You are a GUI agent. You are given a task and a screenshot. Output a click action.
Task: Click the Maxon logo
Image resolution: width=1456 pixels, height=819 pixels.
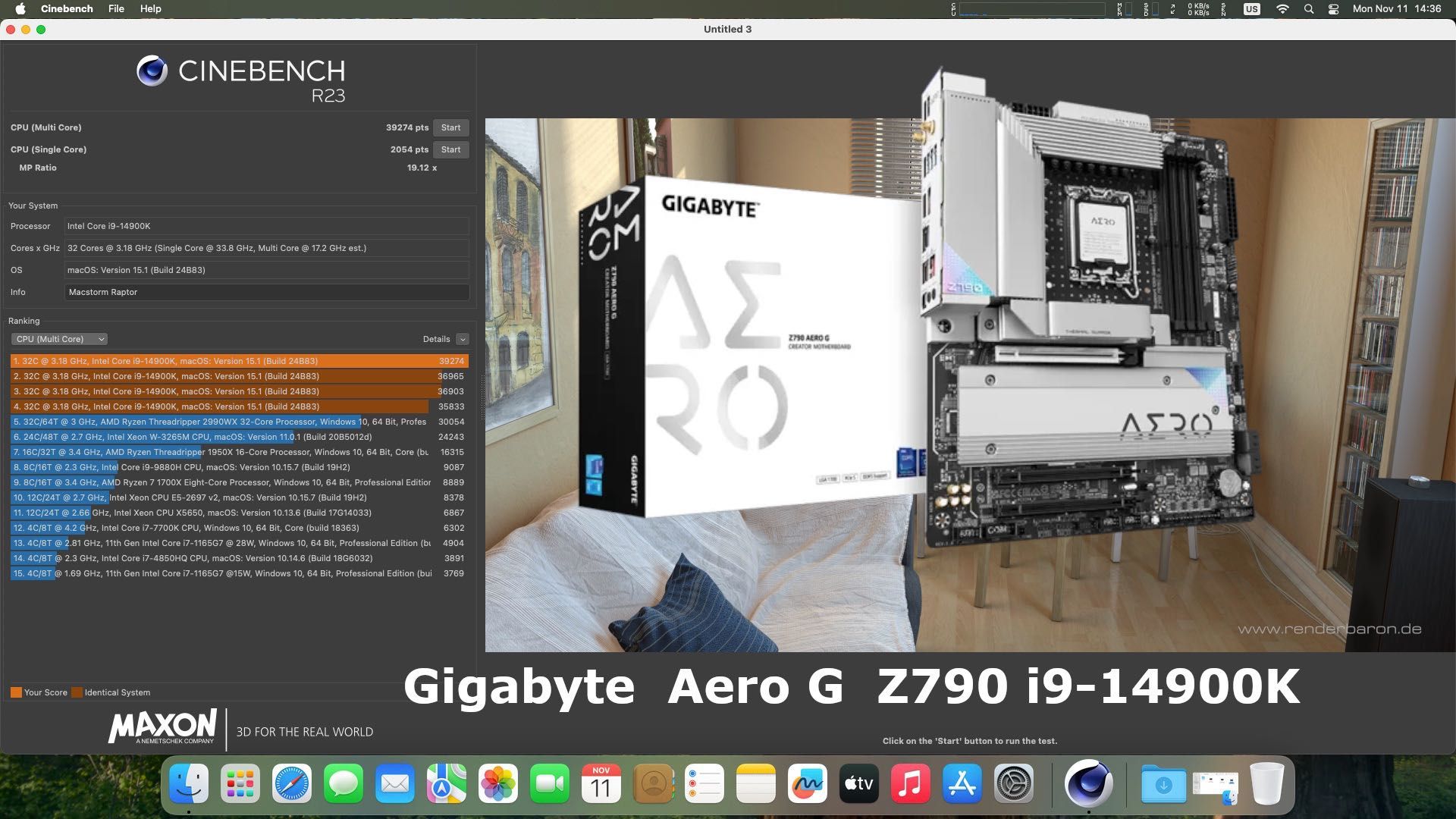(x=162, y=727)
